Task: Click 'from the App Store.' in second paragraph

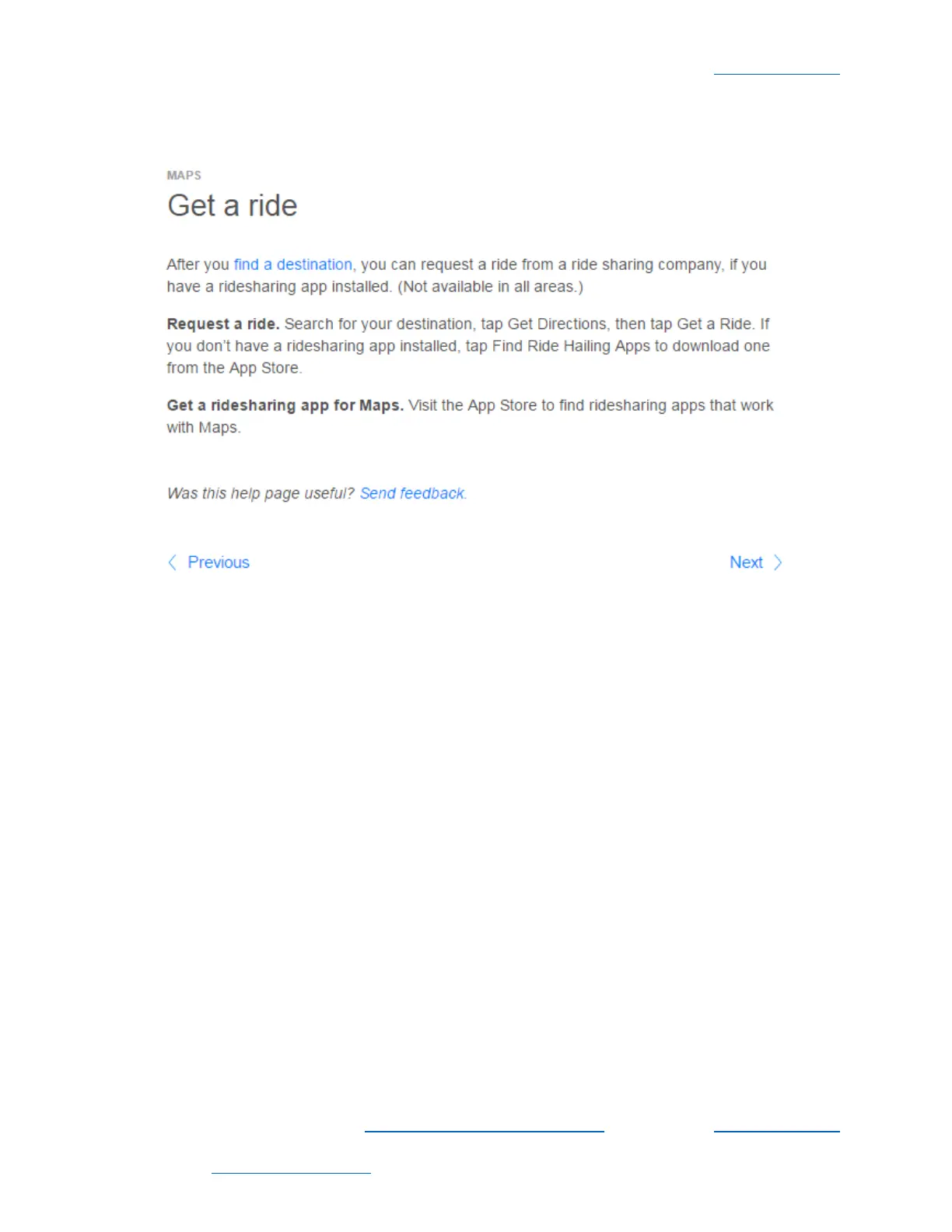Action: coord(234,368)
